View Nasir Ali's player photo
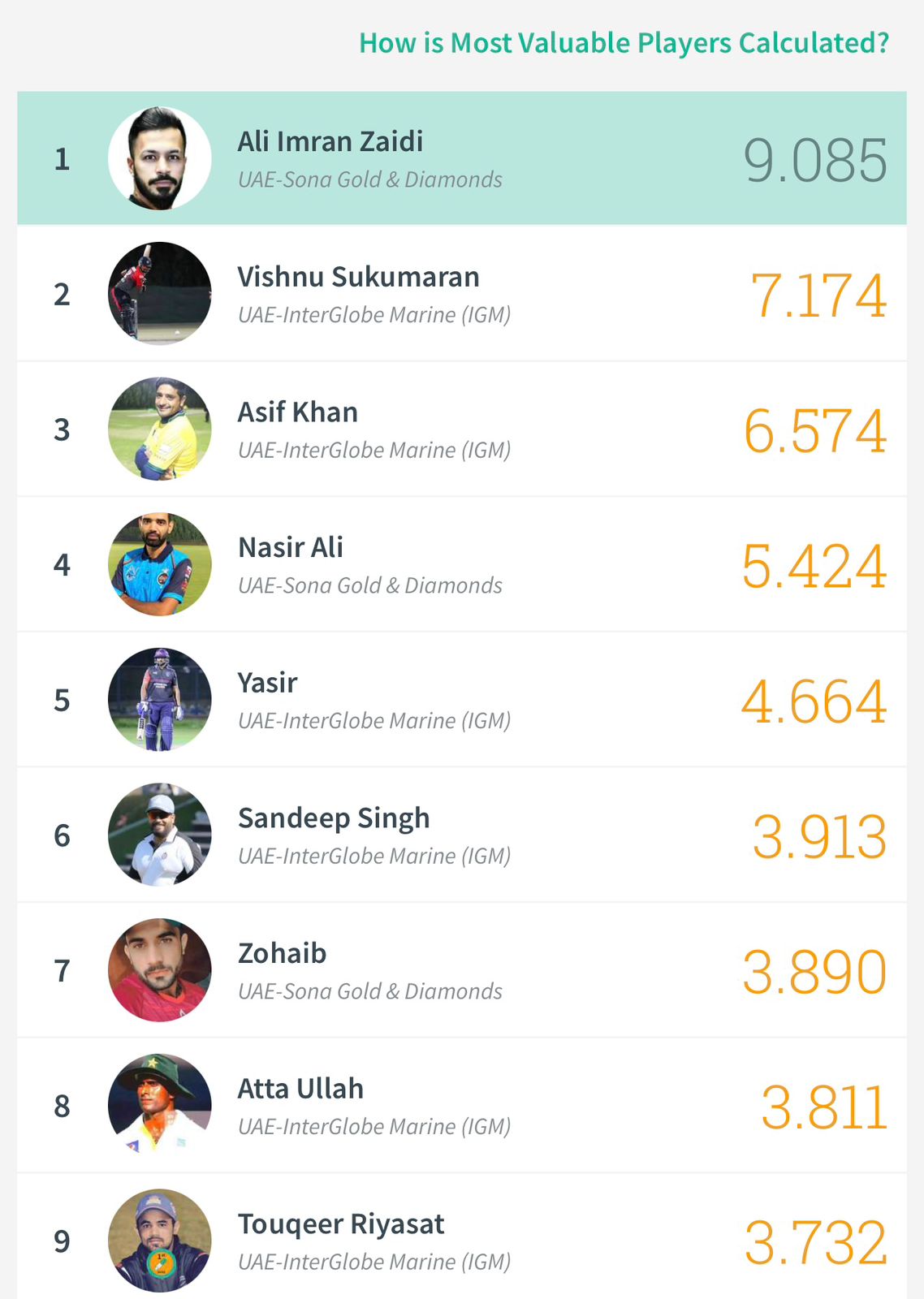The height and width of the screenshot is (1299, 924). click(x=160, y=564)
